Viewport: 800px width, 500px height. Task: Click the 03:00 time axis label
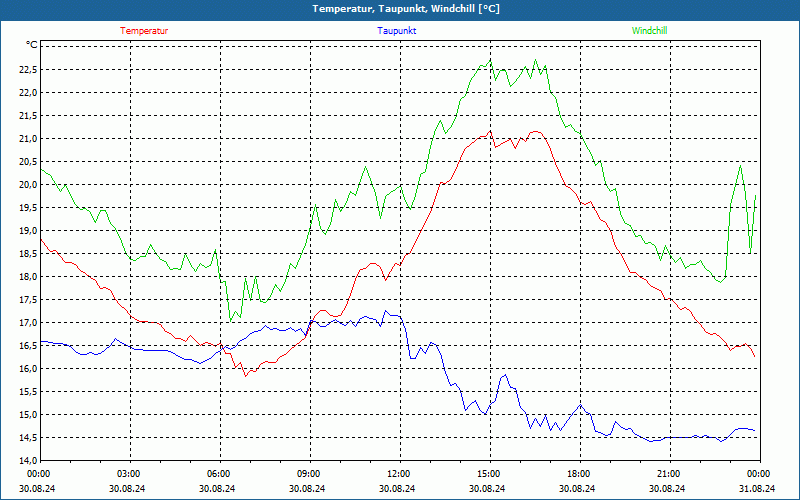point(128,474)
